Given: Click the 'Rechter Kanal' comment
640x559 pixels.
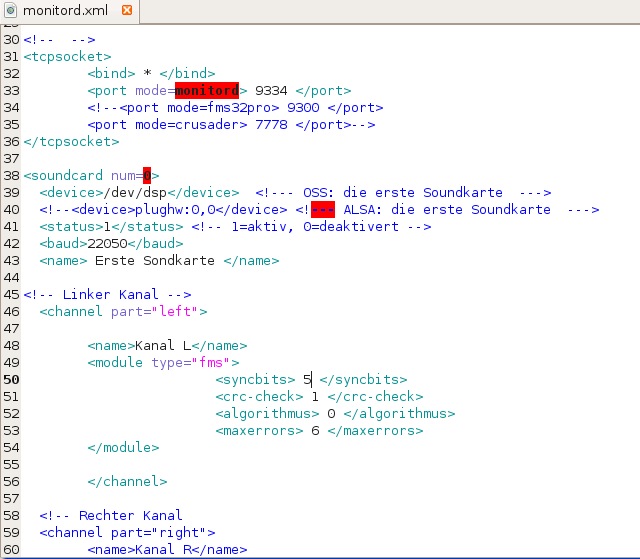Looking at the screenshot, I should coord(111,515).
